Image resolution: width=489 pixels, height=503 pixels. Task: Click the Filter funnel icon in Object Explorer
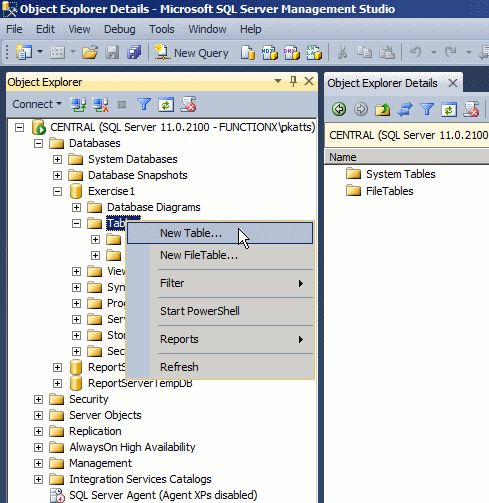coord(144,105)
